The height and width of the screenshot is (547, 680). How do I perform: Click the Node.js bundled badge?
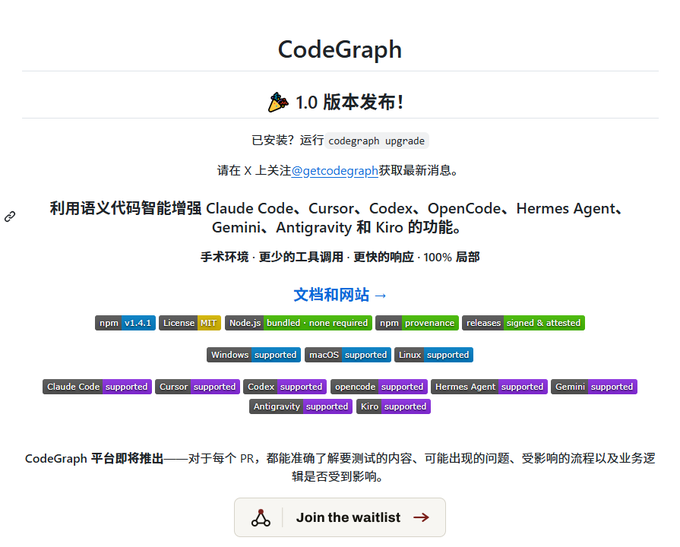(x=298, y=323)
